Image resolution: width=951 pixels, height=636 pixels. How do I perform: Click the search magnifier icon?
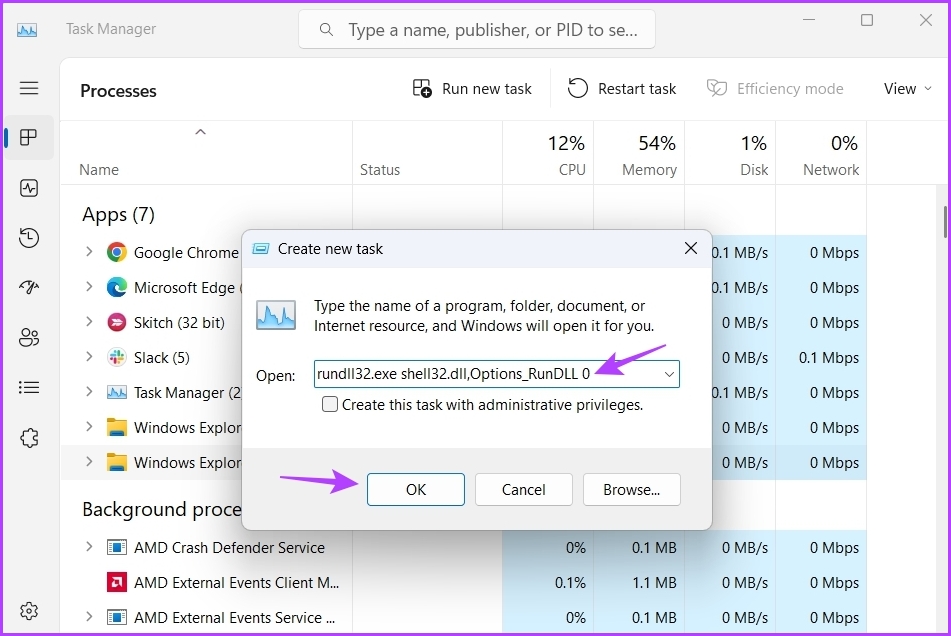(326, 29)
